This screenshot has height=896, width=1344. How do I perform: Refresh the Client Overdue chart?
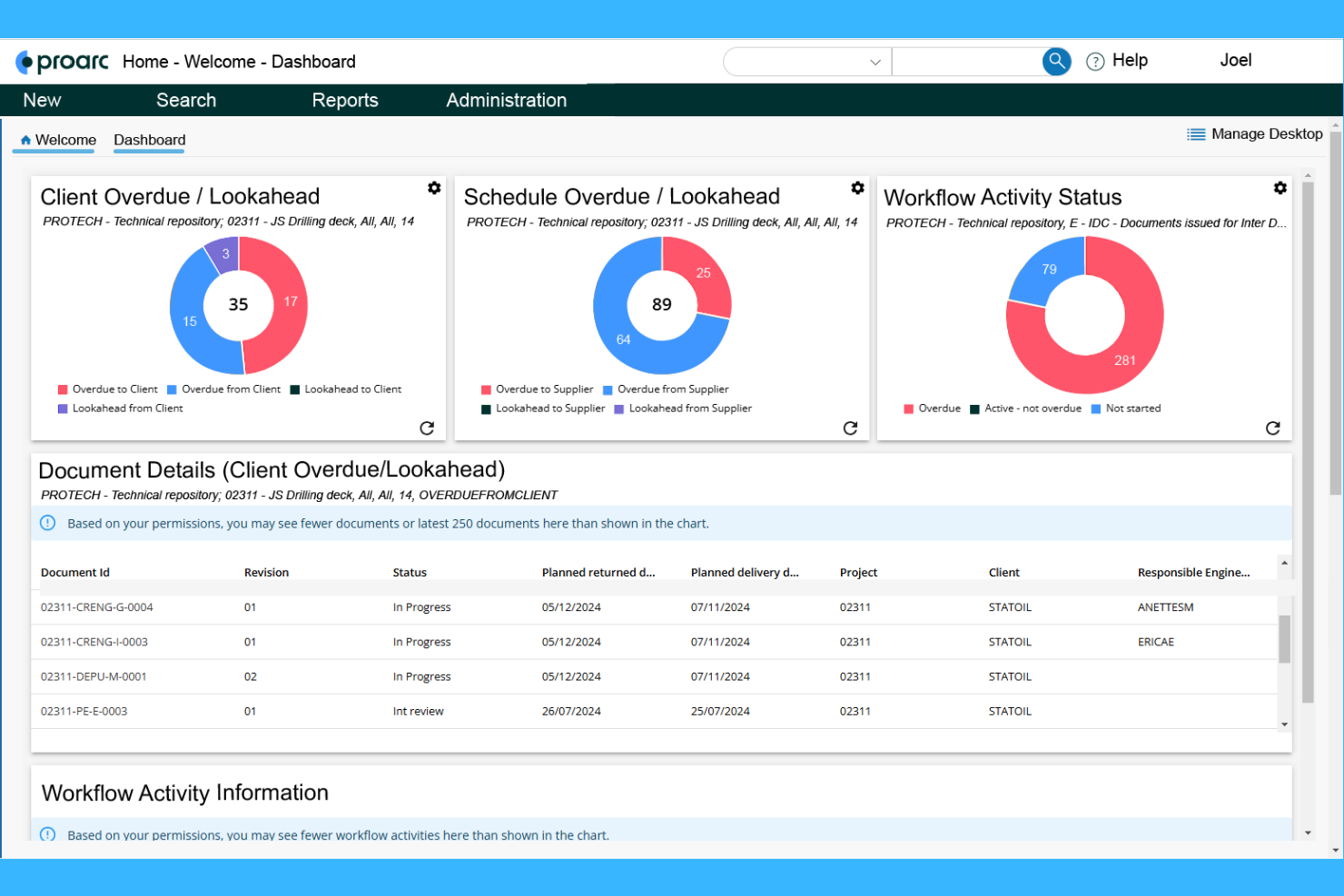tap(427, 428)
